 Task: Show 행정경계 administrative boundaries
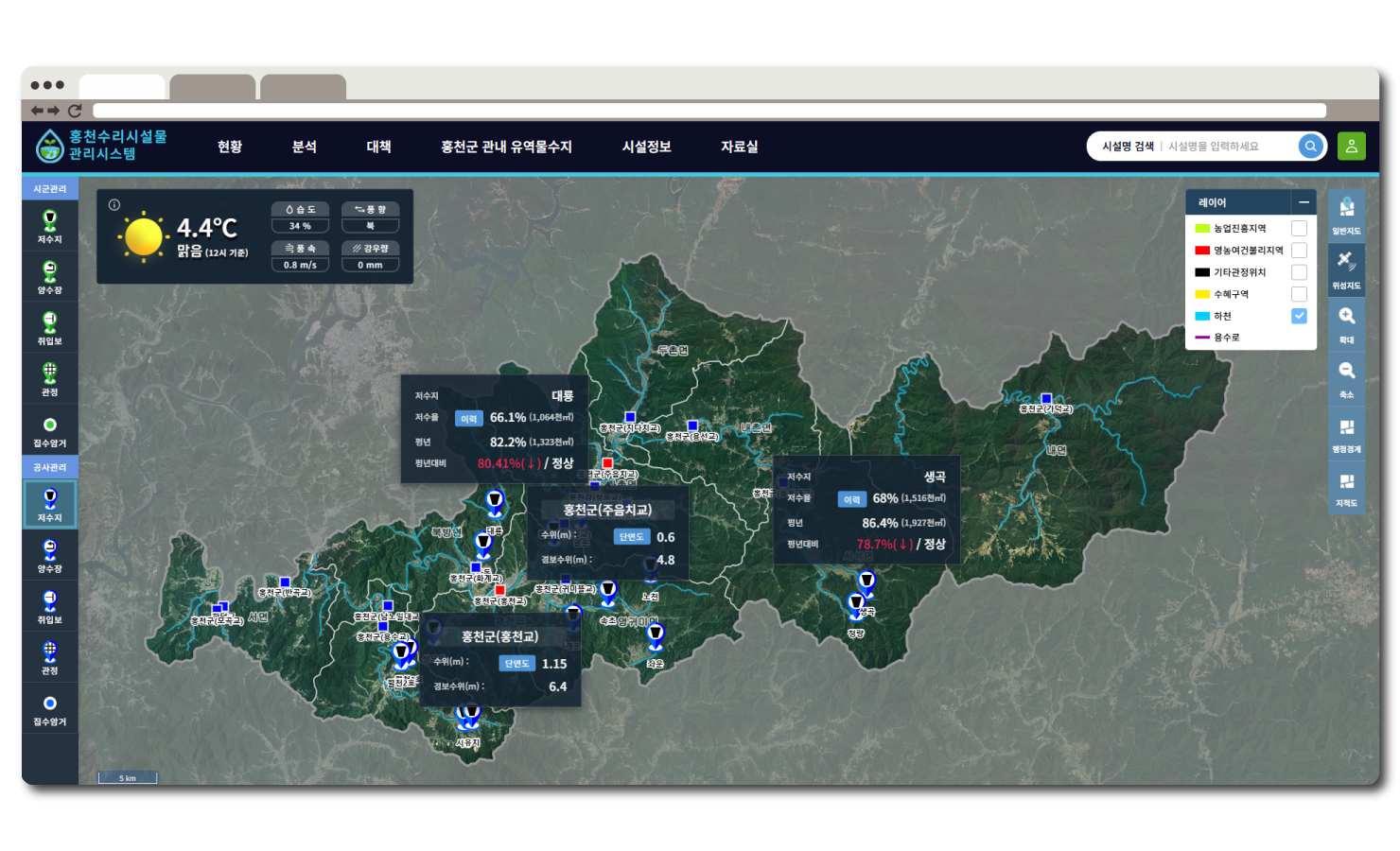click(1346, 432)
